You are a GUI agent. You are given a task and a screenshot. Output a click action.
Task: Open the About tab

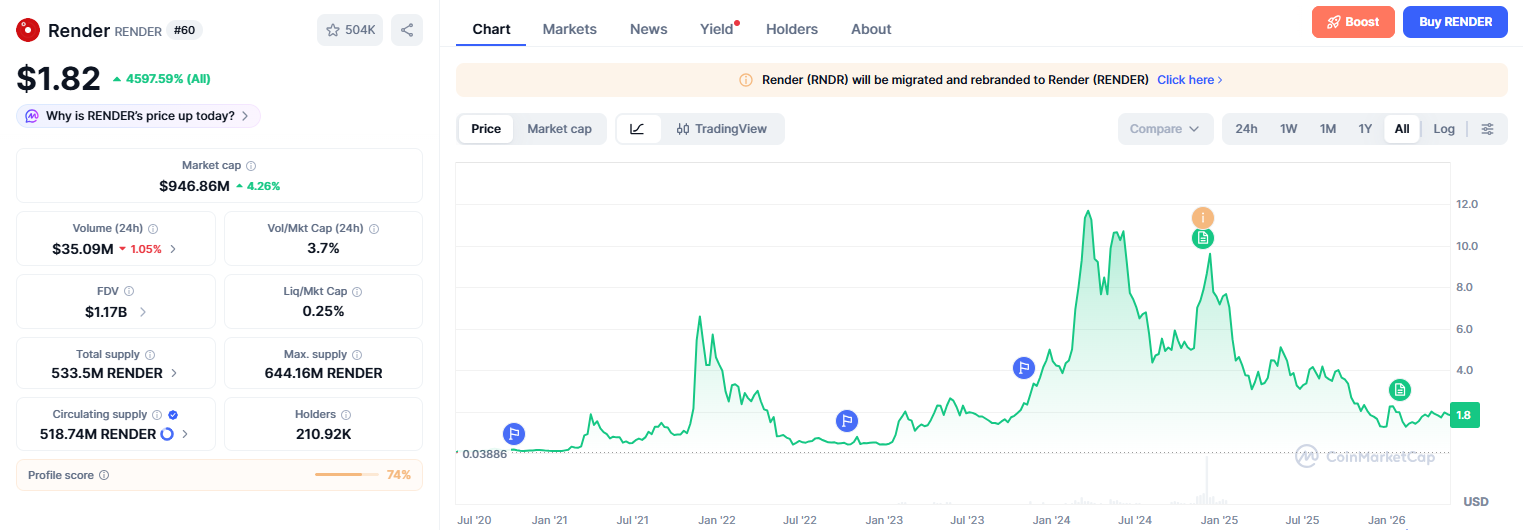click(x=871, y=29)
